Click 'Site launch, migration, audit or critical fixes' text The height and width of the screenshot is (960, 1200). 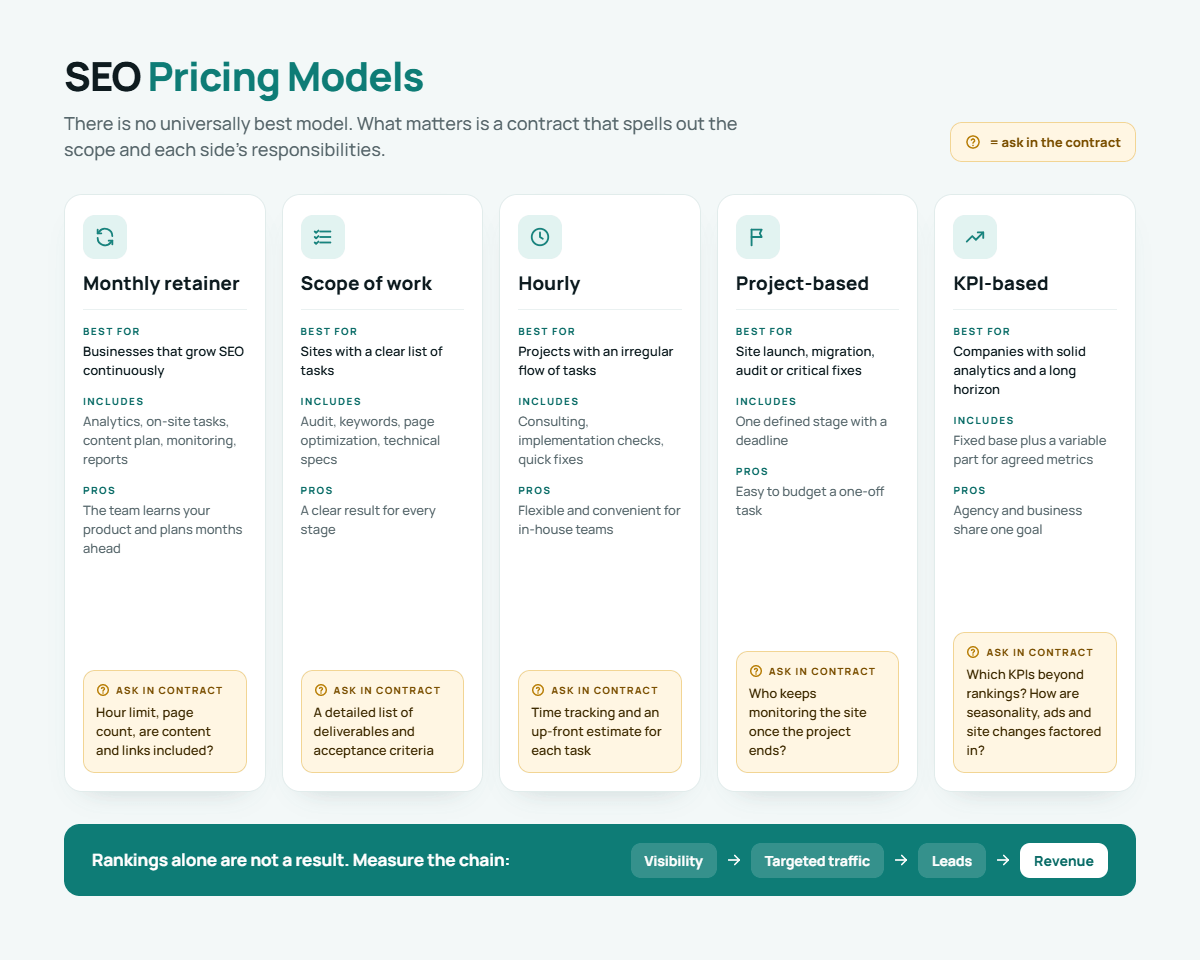(x=805, y=361)
